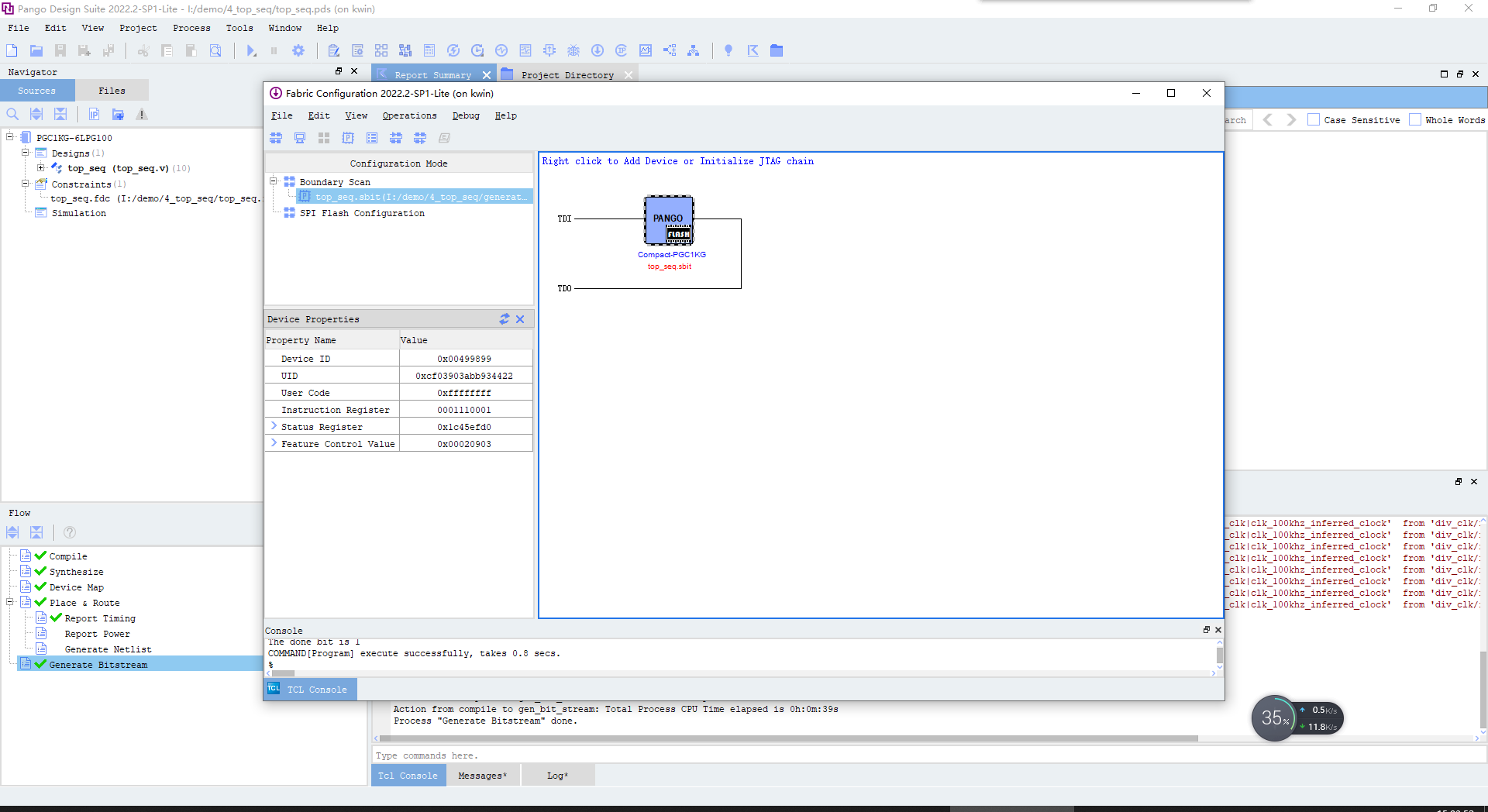
Task: Click the Generate Netlist flow step
Action: click(108, 649)
